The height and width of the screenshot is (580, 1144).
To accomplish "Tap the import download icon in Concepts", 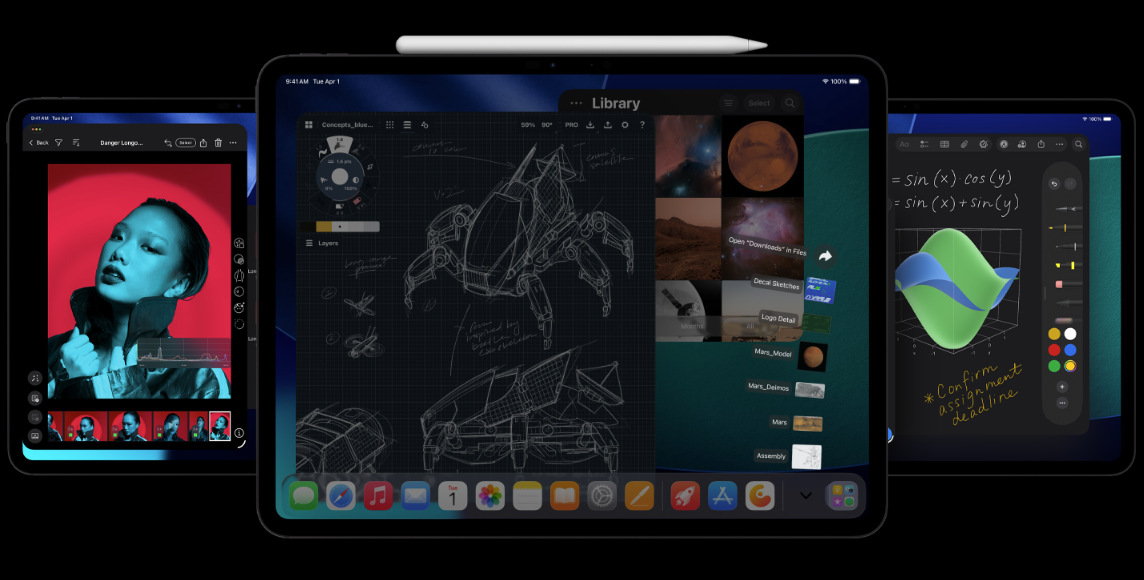I will (x=590, y=125).
